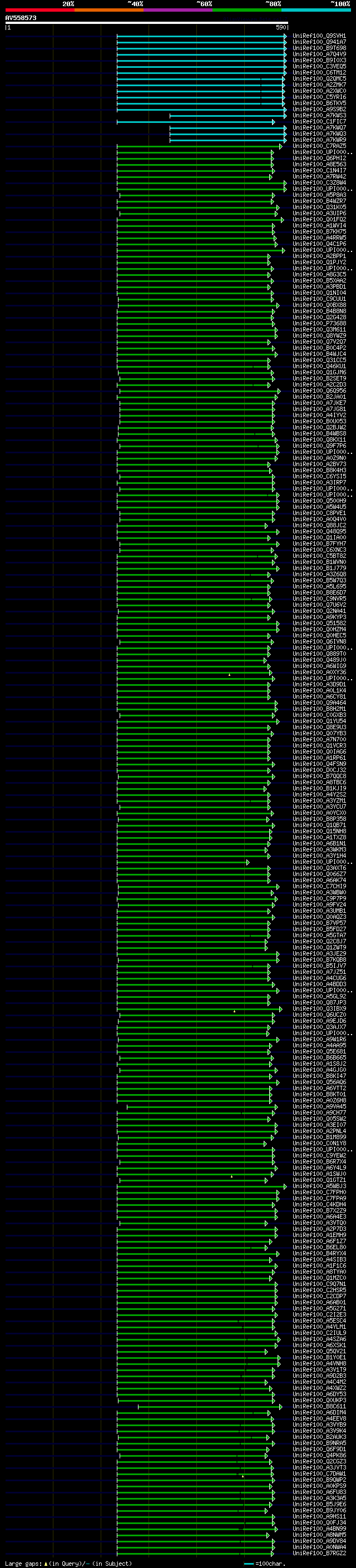This screenshot has width=356, height=1568.
Task: Open hit UniRef100_Q941A7
Action: (319, 42)
